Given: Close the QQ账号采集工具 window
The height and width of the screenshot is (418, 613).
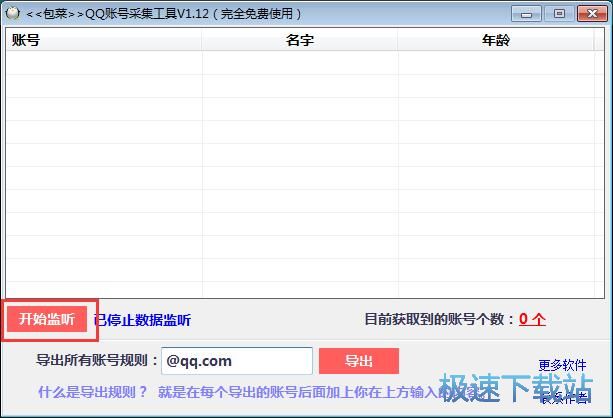Looking at the screenshot, I should point(592,14).
